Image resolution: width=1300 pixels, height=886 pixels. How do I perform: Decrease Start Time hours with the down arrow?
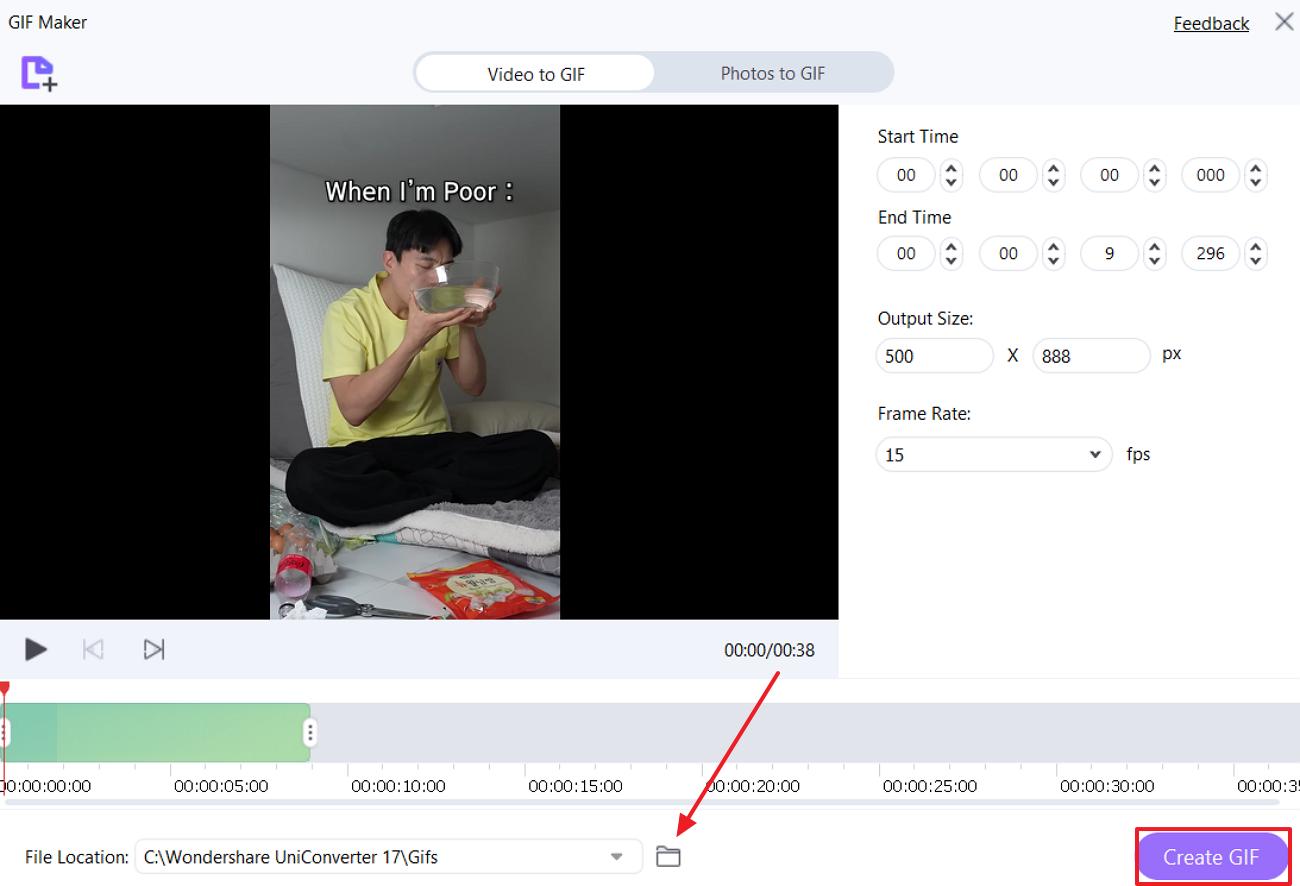pos(950,182)
